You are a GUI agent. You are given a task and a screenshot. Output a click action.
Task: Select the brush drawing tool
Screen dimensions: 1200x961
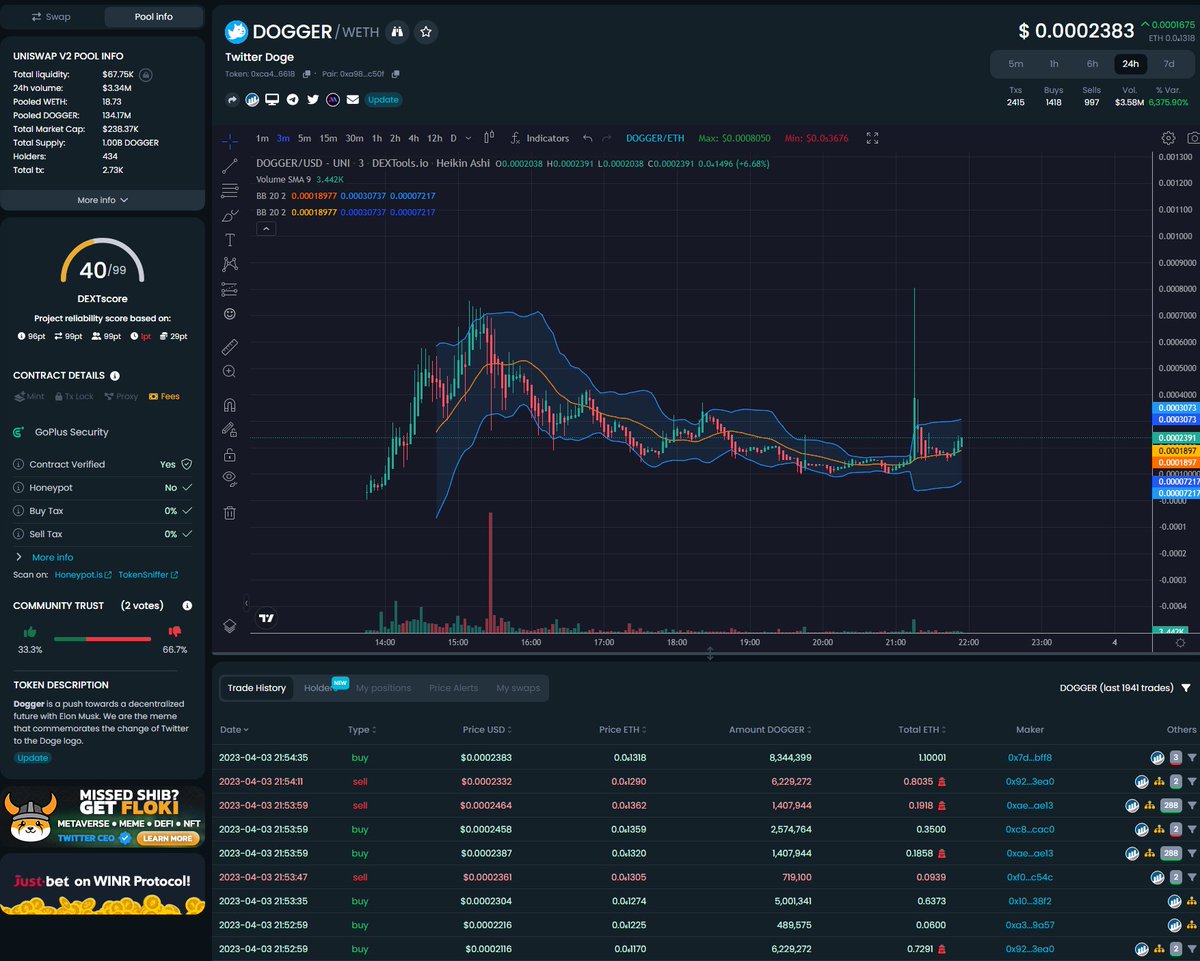point(230,215)
